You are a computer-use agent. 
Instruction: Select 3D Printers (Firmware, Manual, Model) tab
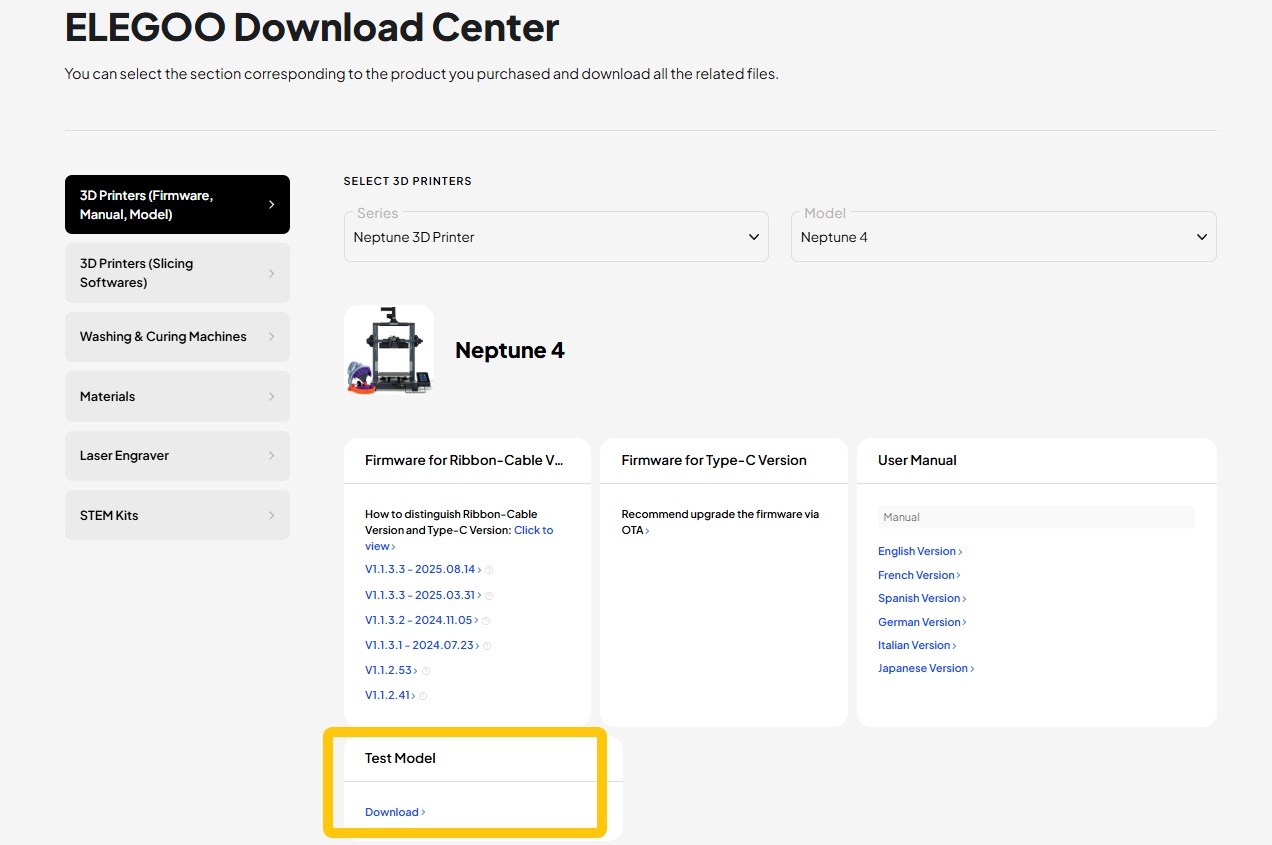pyautogui.click(x=177, y=205)
